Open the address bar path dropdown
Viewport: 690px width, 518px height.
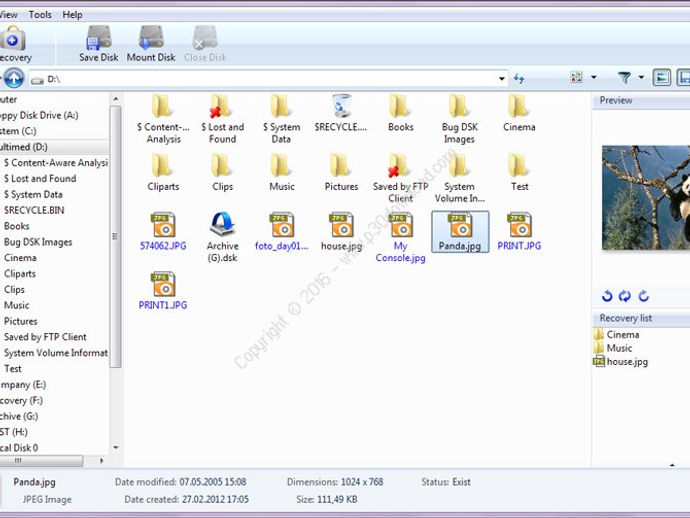click(502, 79)
